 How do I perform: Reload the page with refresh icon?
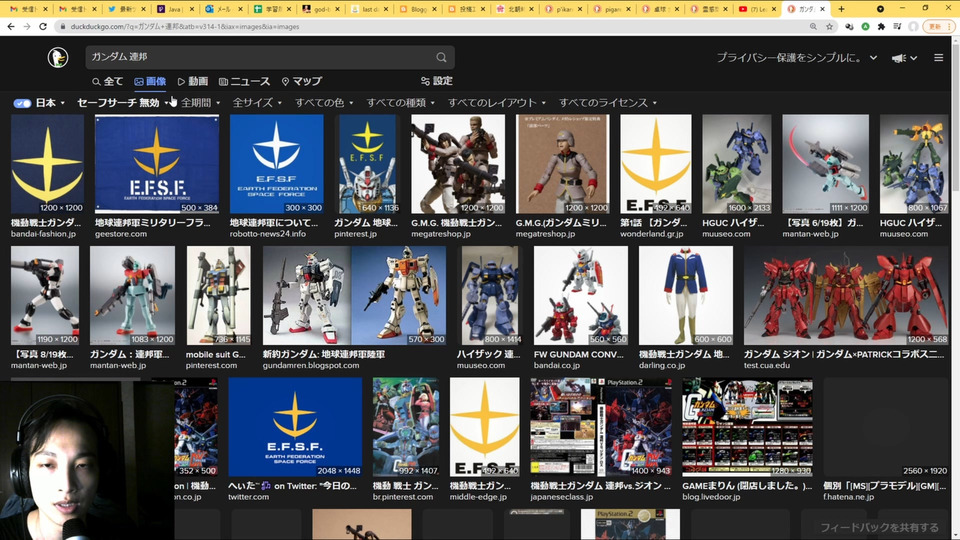pos(43,26)
